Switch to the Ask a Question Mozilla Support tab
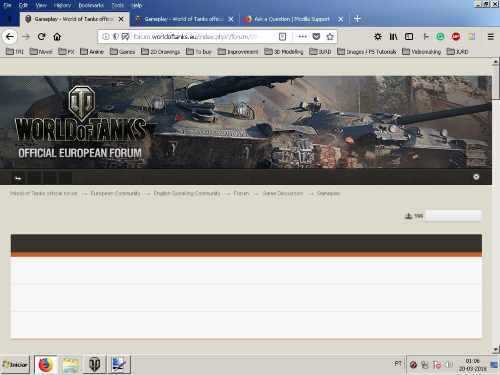Screen dimensions: 500x375 (x=291, y=19)
